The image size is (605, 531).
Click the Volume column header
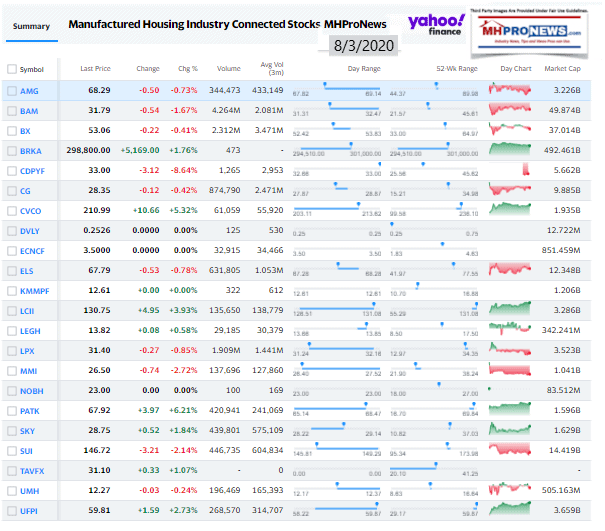(x=227, y=69)
